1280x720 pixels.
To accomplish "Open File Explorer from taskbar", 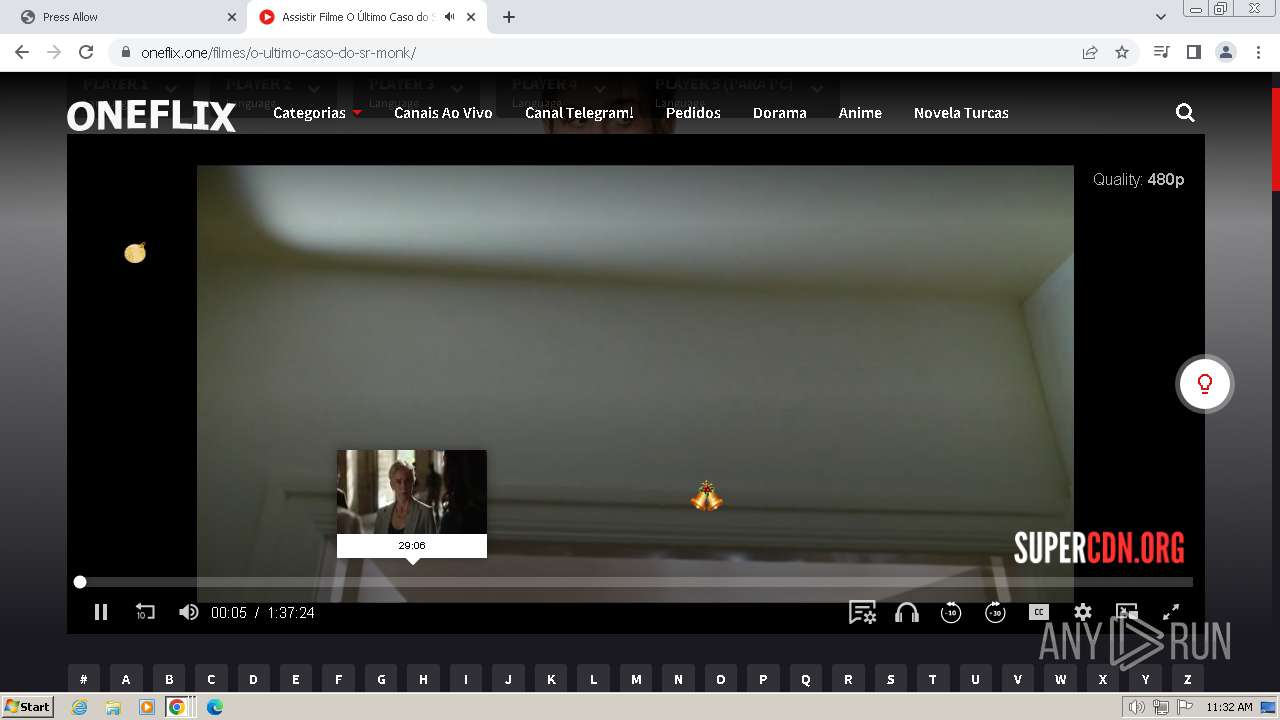I will [113, 707].
